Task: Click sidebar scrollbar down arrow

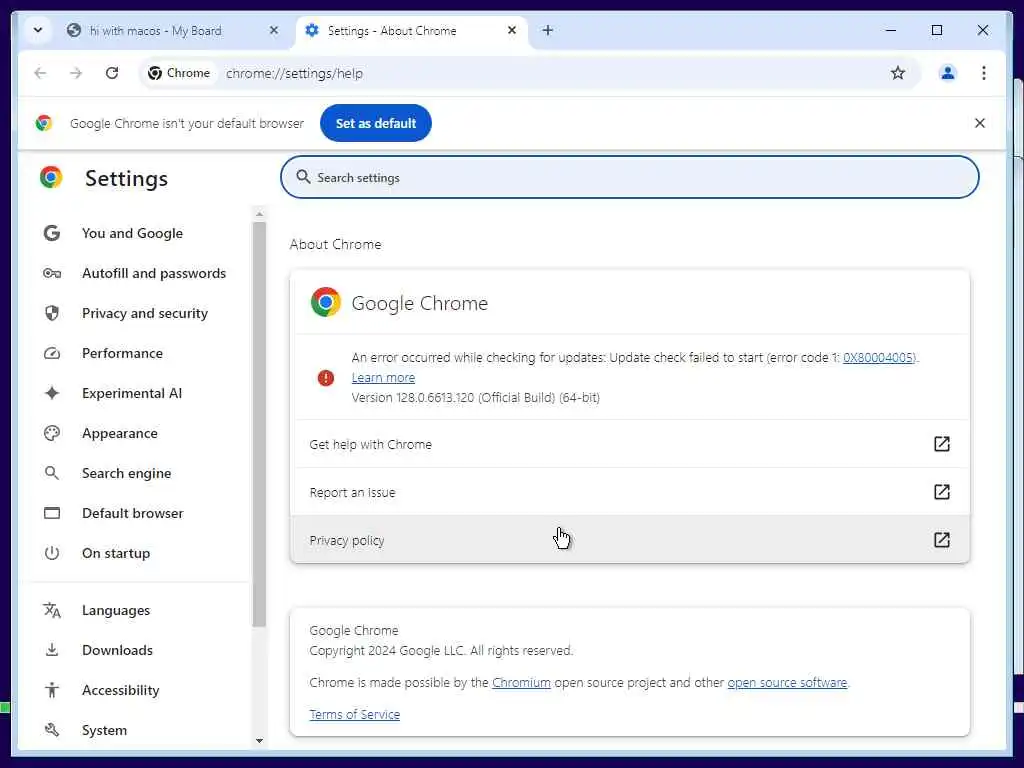Action: (259, 741)
